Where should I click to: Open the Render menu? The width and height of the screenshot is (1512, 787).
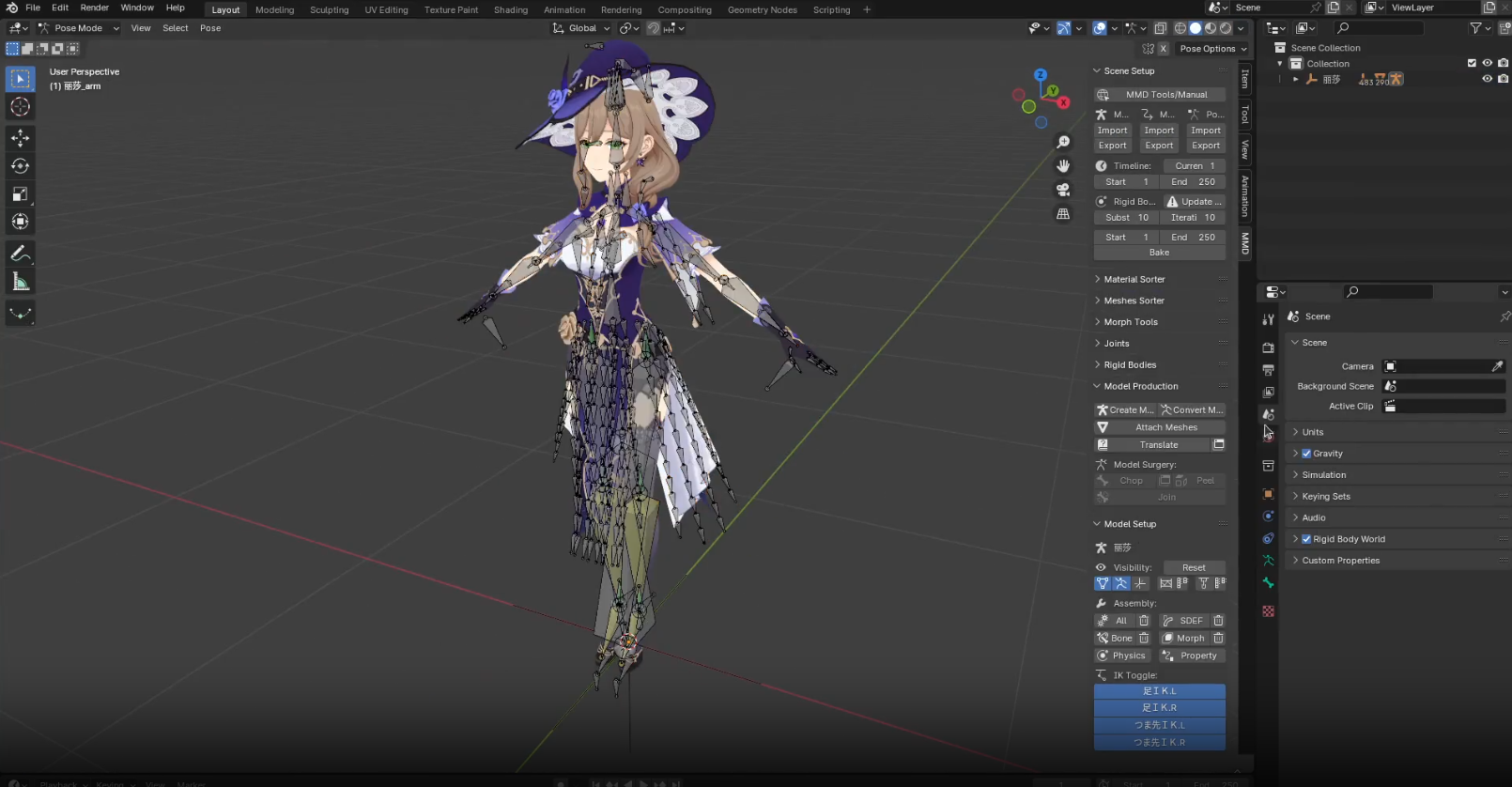pyautogui.click(x=94, y=8)
